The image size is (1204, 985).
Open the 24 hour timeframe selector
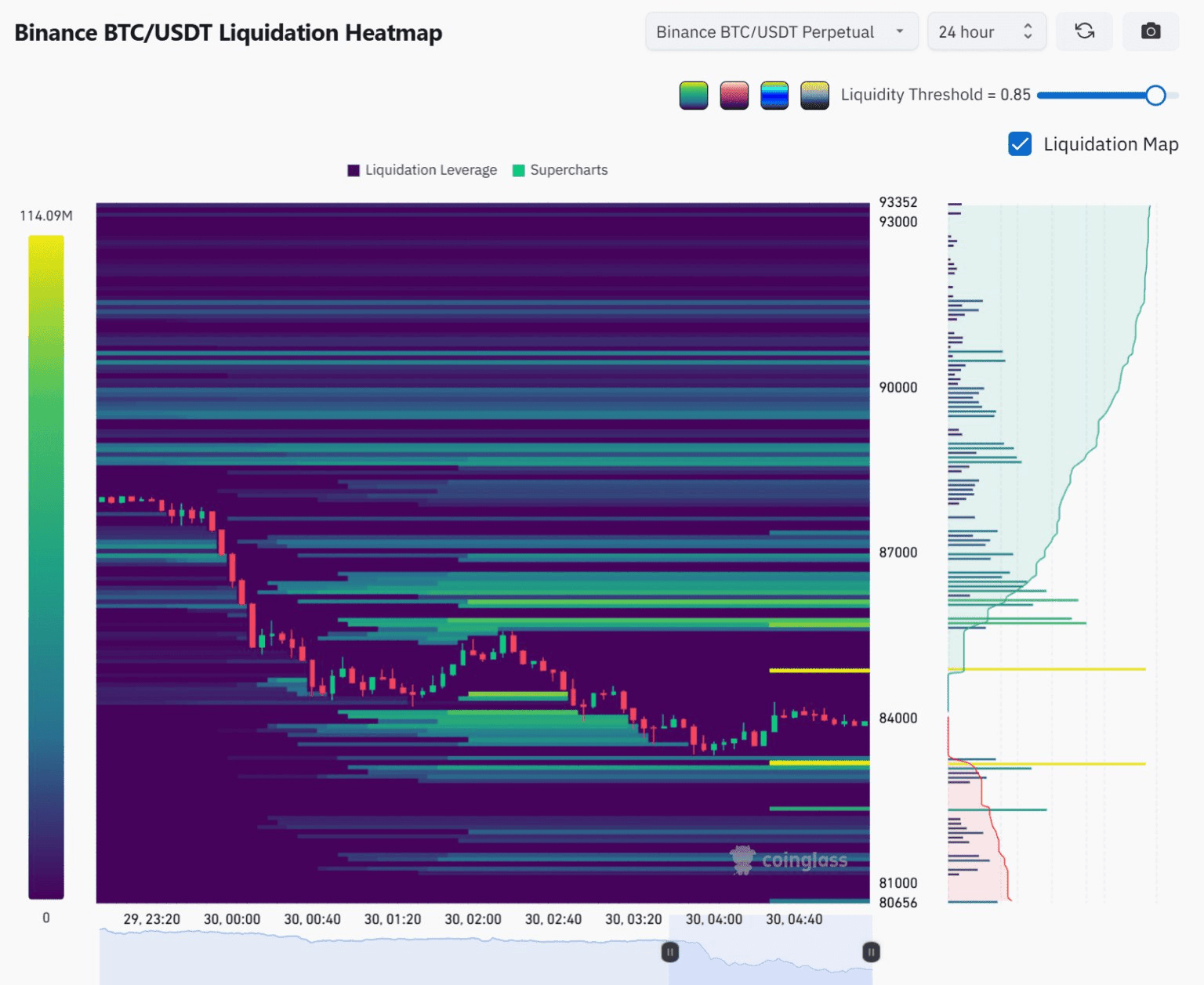pyautogui.click(x=986, y=32)
